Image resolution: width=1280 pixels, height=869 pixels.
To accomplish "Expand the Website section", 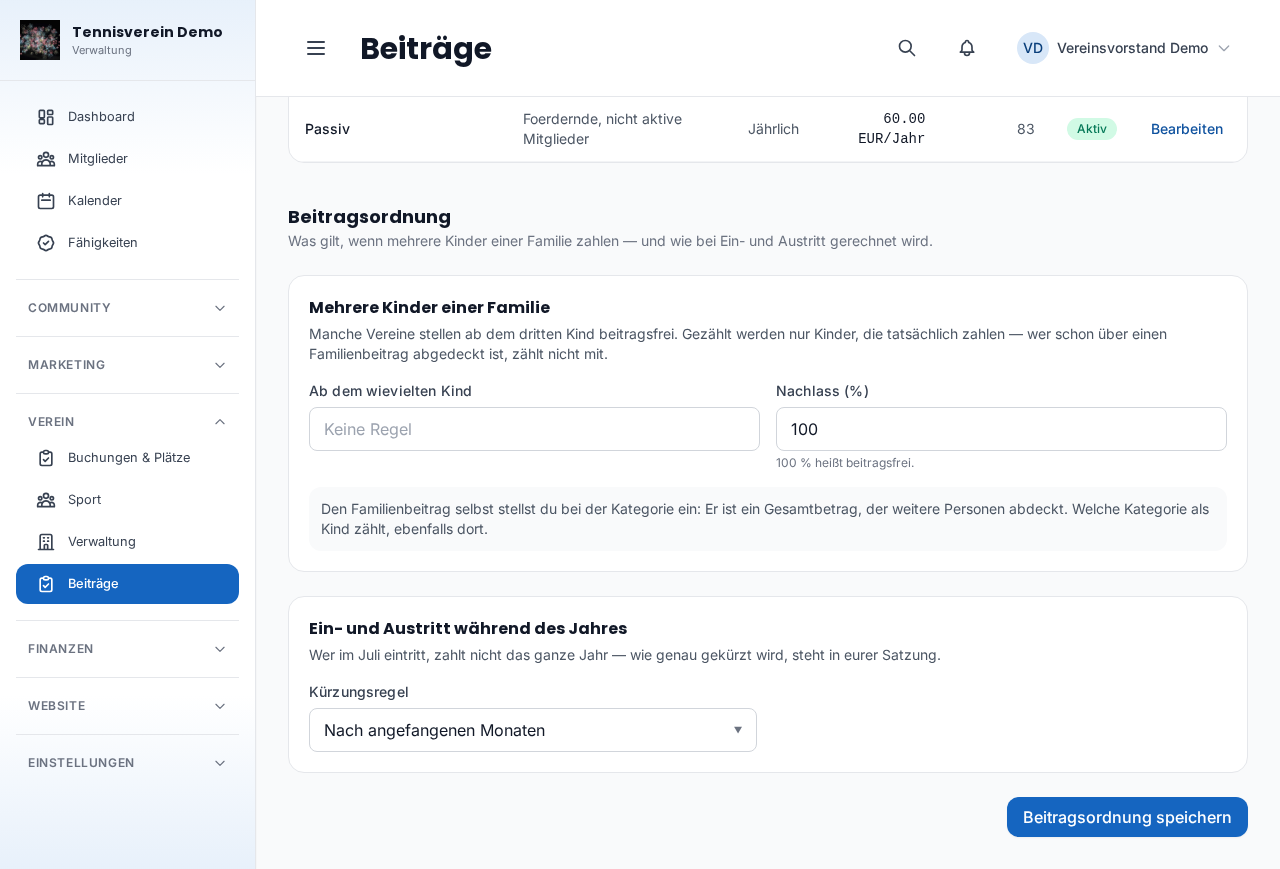I will pyautogui.click(x=127, y=706).
